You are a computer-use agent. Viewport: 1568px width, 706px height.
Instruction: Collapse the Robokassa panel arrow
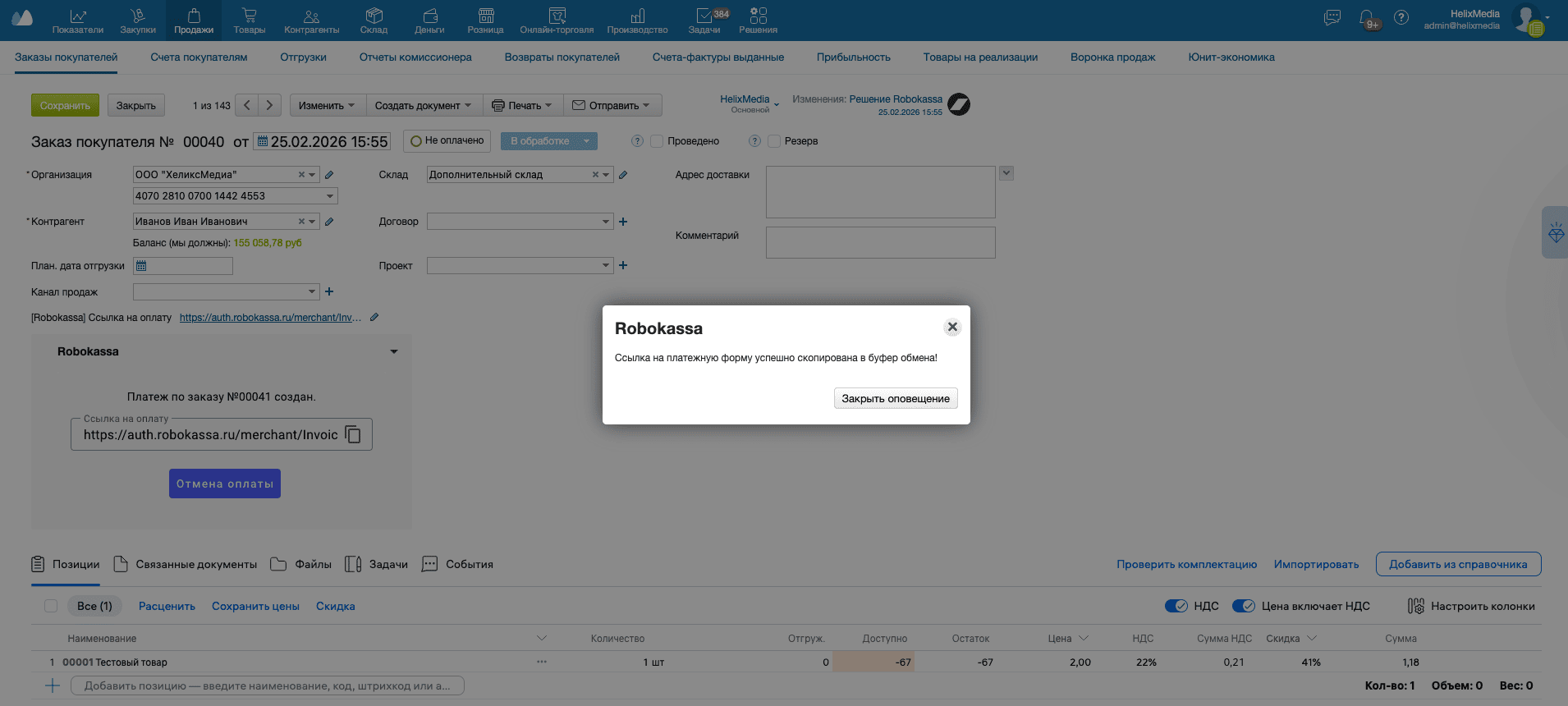point(394,351)
